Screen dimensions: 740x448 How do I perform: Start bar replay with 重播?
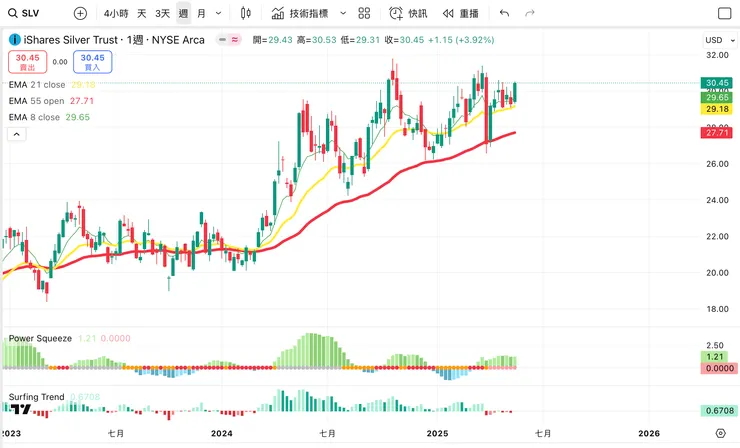click(x=461, y=13)
